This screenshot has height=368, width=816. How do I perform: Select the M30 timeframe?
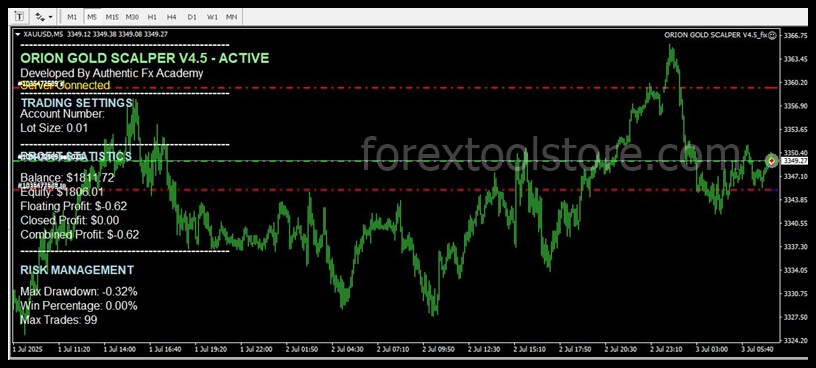pyautogui.click(x=132, y=17)
